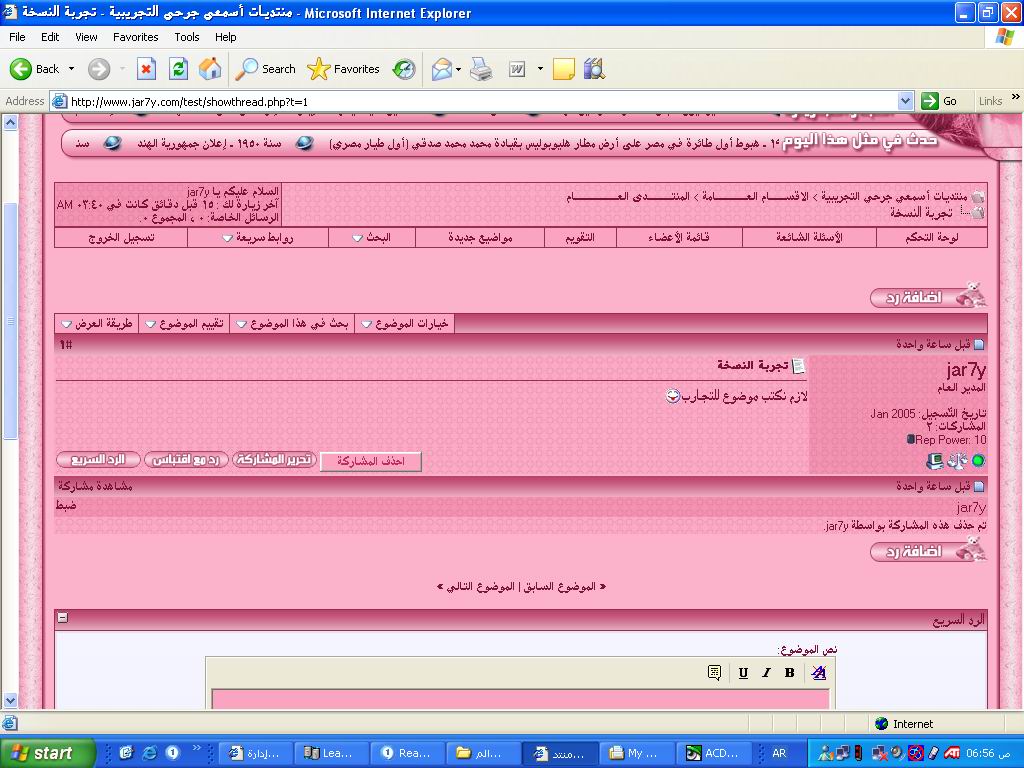The height and width of the screenshot is (768, 1024).
Task: Click the تسجيل الخروج logout link
Action: pos(121,238)
